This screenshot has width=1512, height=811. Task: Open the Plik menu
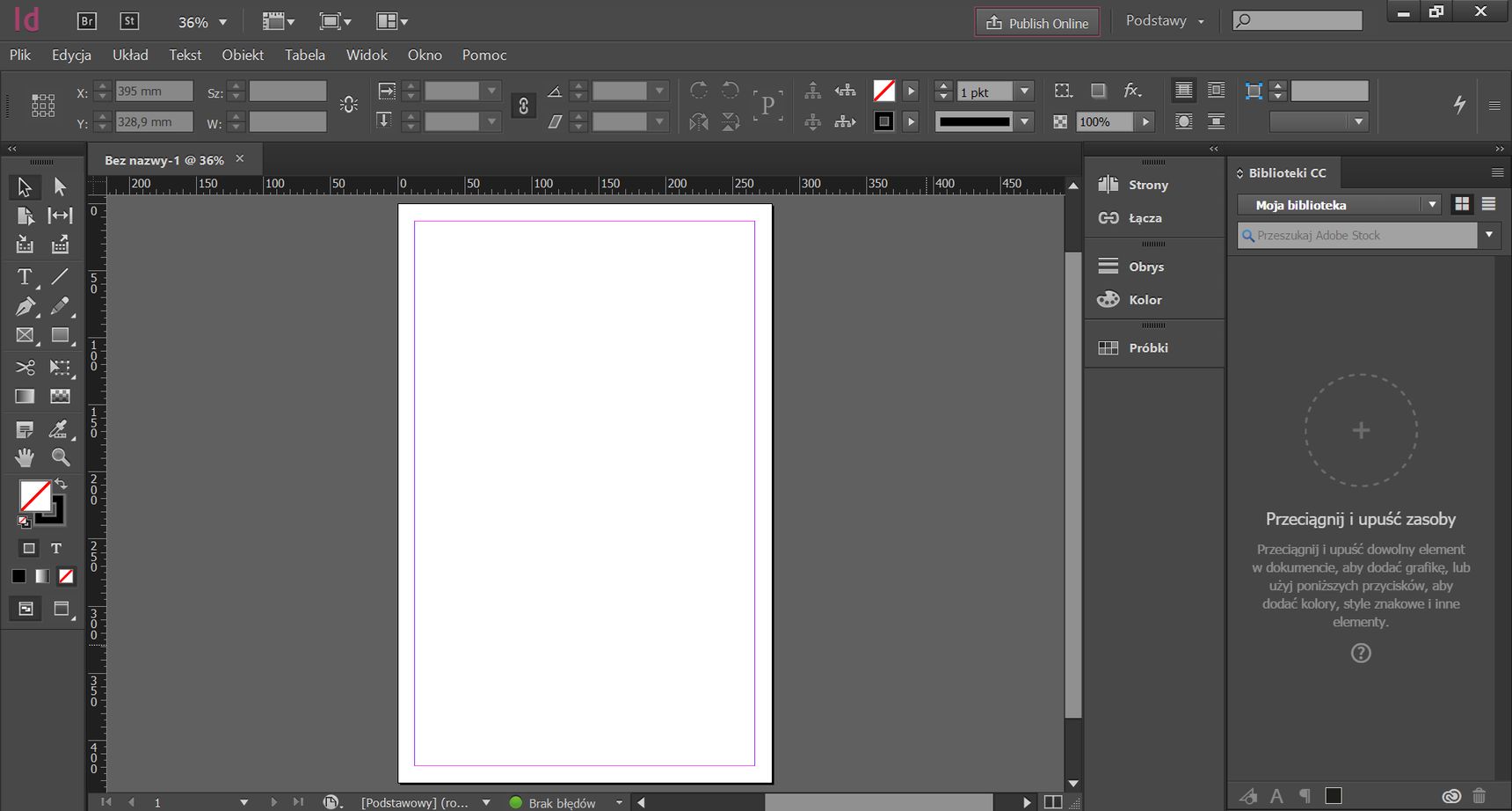point(20,55)
